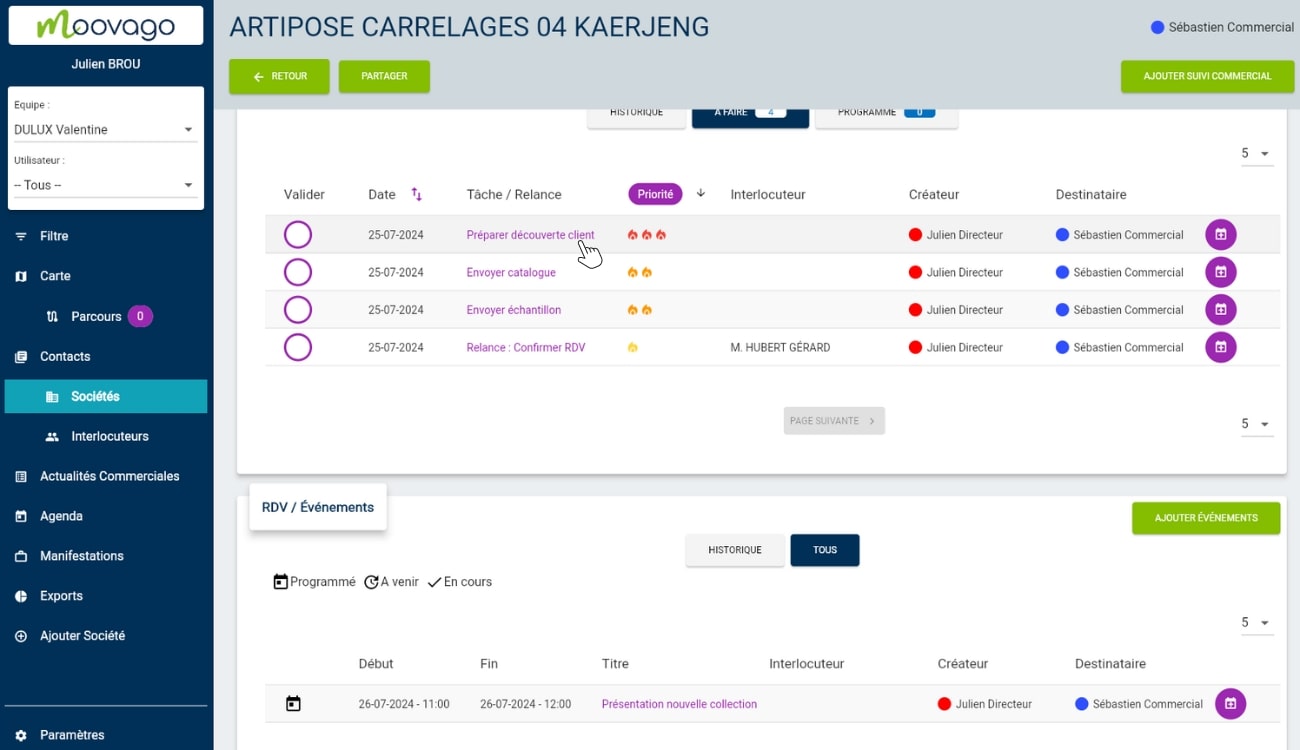Open the Utilisateur Tous dropdown

coord(105,185)
